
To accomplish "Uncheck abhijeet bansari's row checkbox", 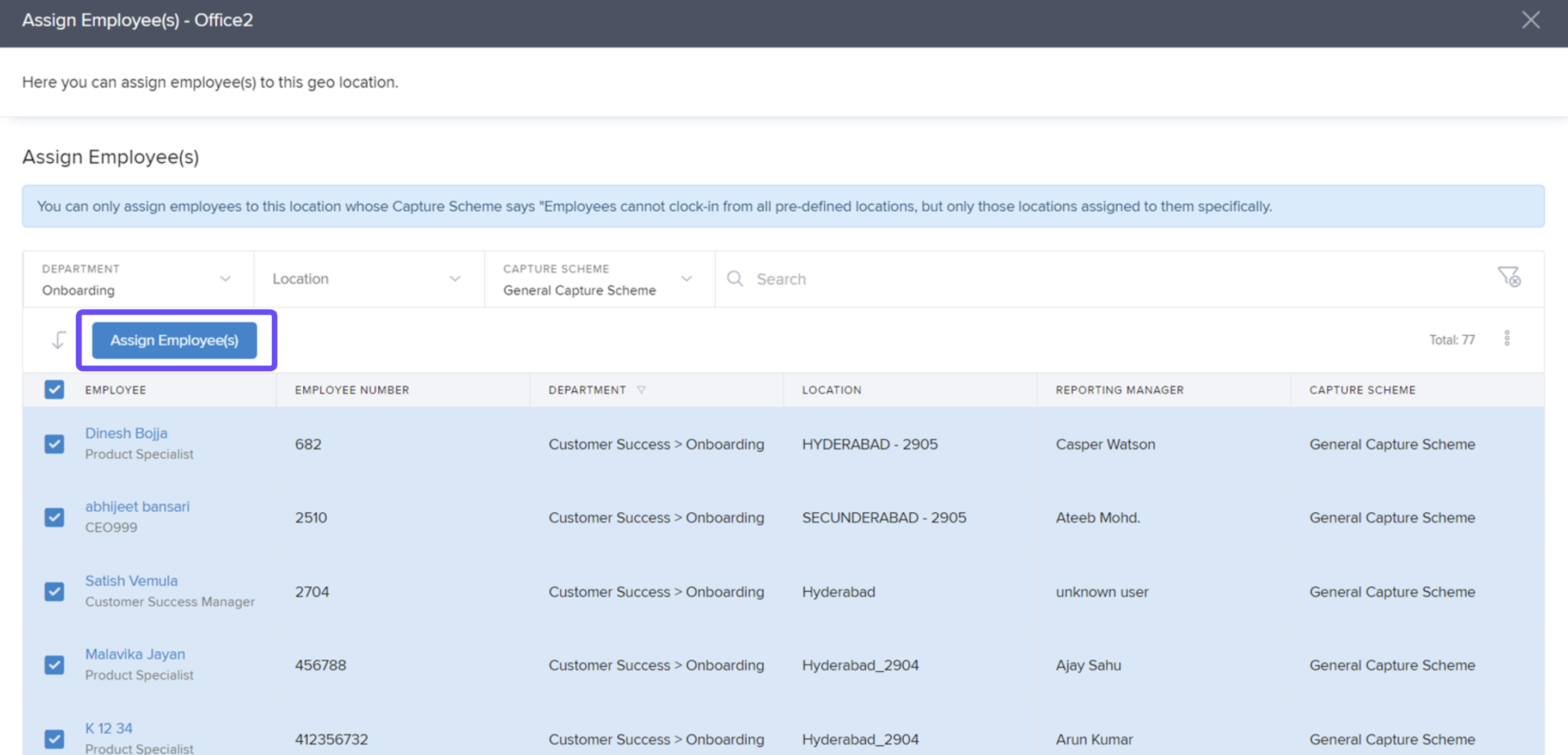I will click(54, 518).
